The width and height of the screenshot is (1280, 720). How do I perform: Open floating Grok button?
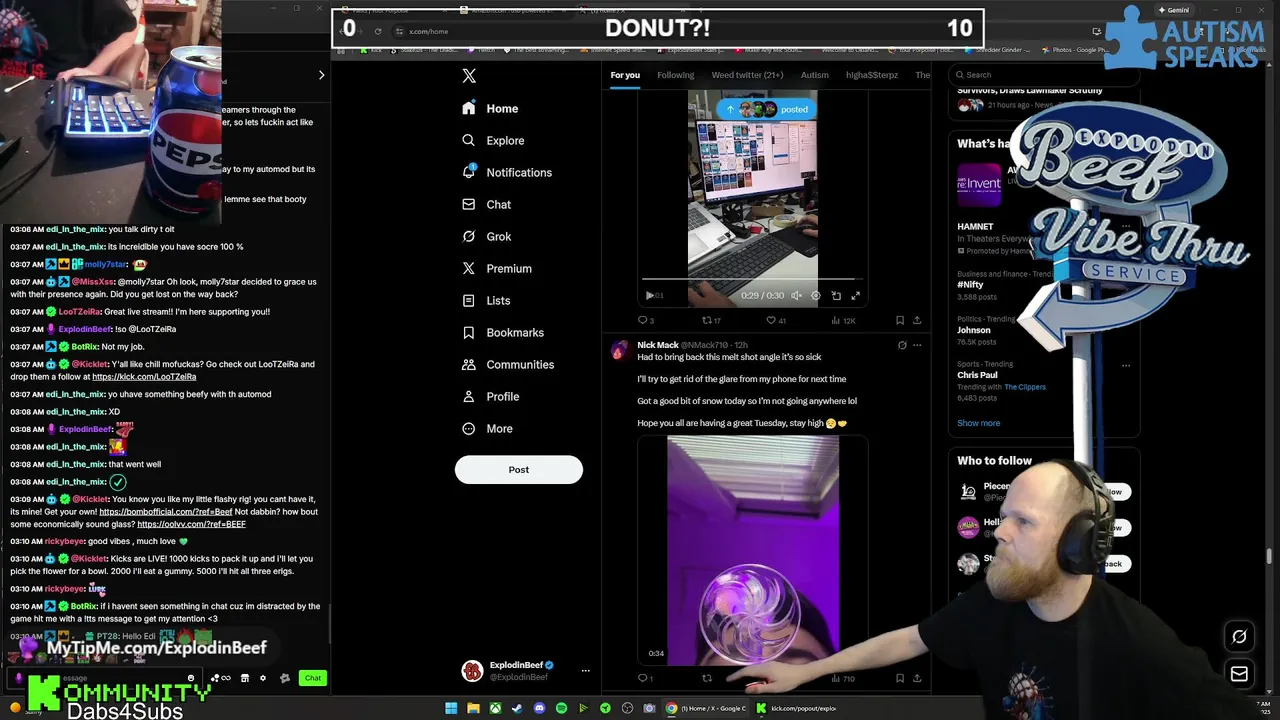point(1239,637)
